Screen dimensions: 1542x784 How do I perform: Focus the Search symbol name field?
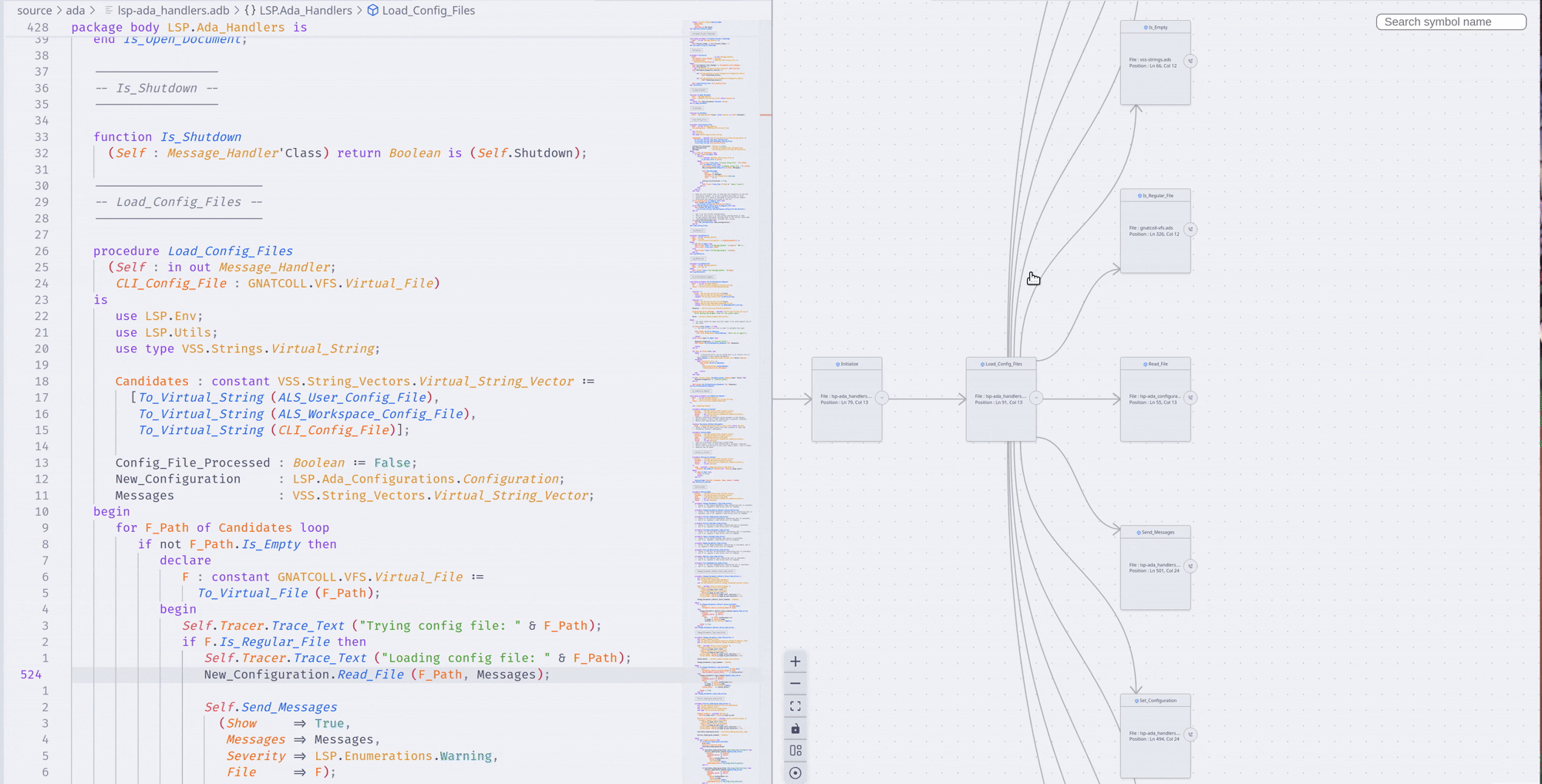point(1450,22)
